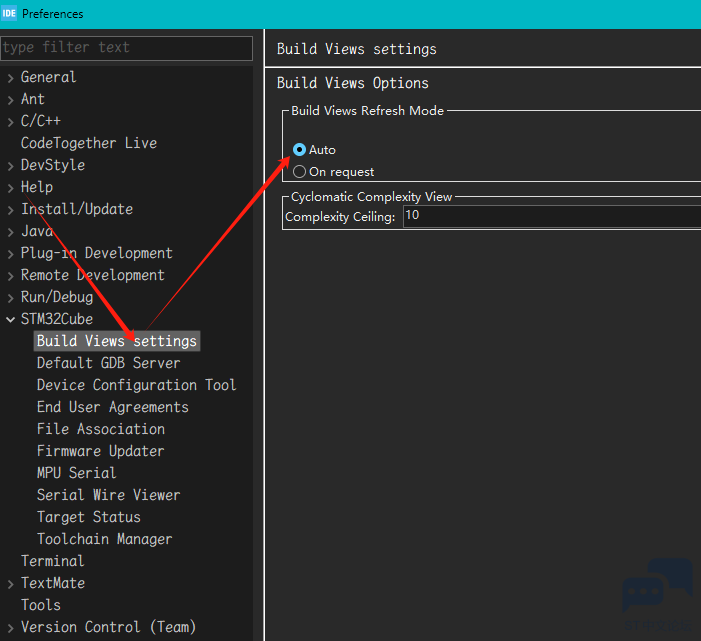Screen dimensions: 701x641
Task: Expand the Java node arrow
Action: point(11,232)
